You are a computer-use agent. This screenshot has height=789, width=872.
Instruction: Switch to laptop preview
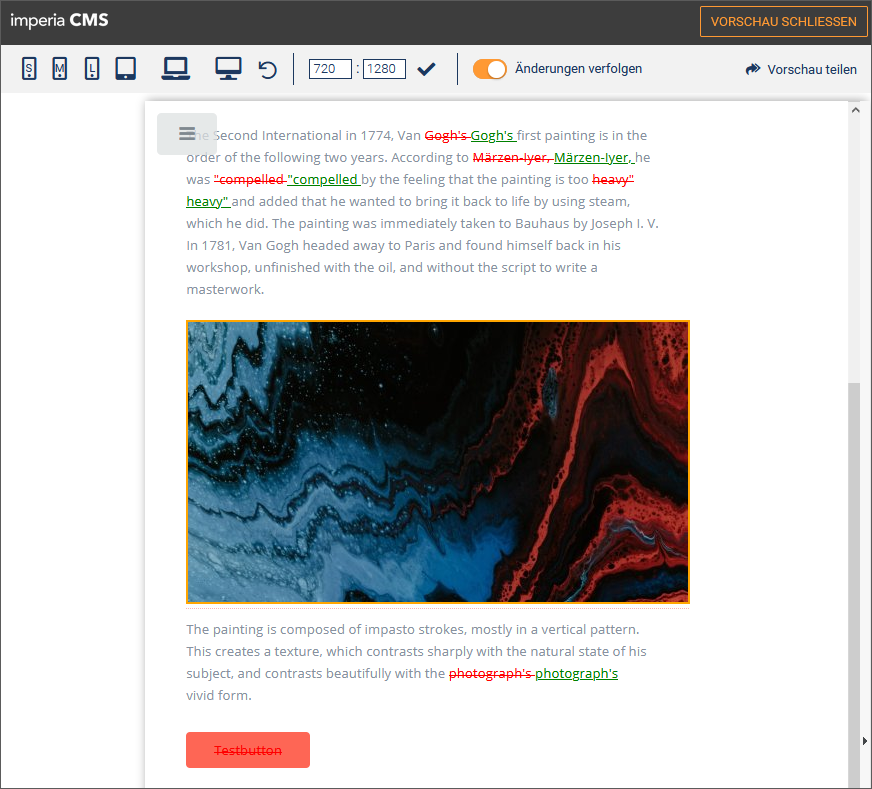(176, 69)
